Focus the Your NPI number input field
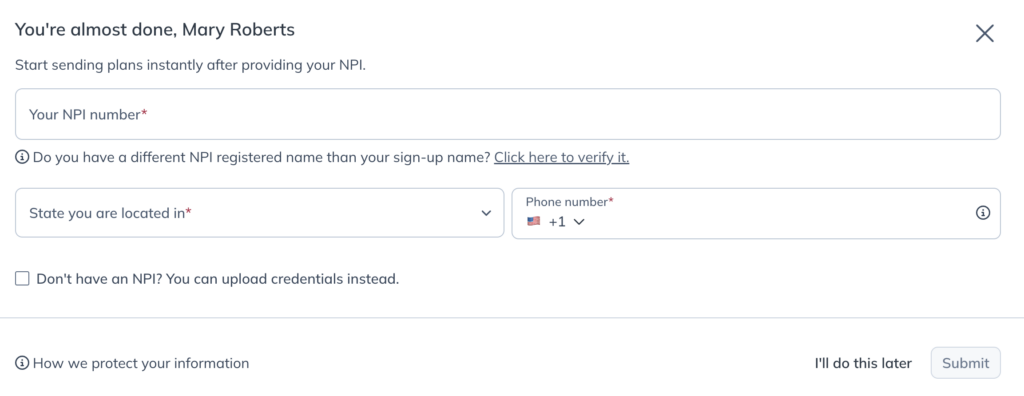 pyautogui.click(x=507, y=114)
